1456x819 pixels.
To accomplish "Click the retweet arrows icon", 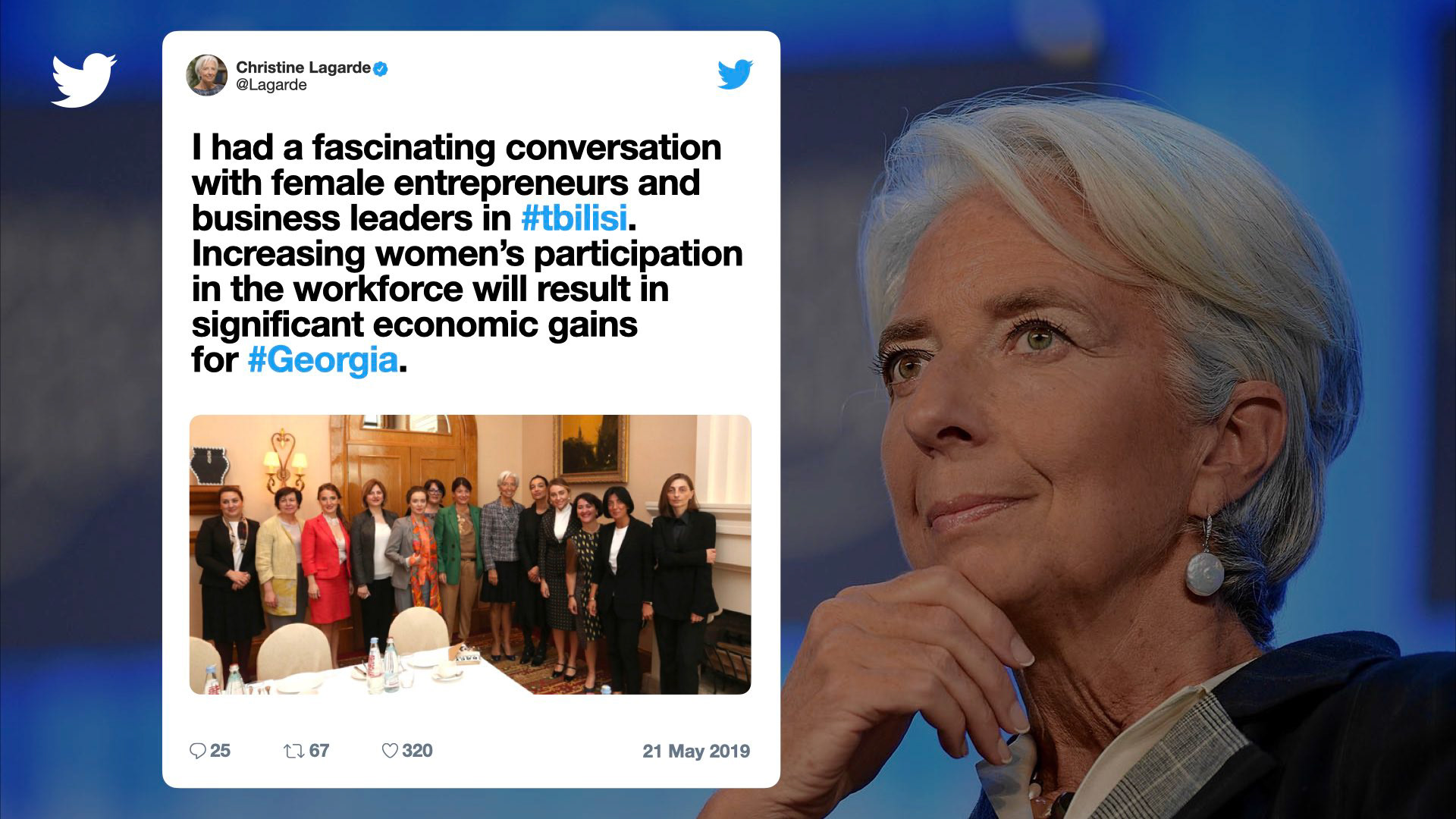I will (x=293, y=751).
